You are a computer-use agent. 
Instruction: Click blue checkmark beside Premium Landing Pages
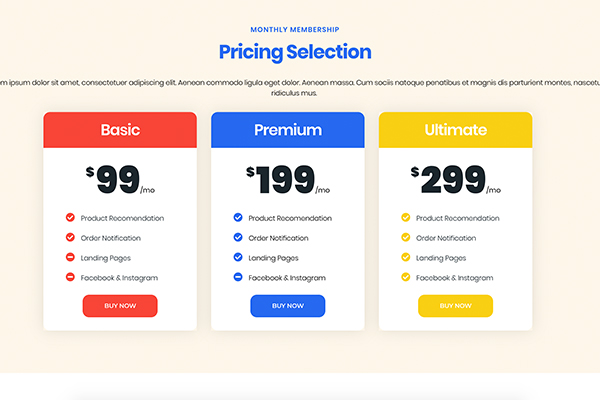pyautogui.click(x=238, y=257)
